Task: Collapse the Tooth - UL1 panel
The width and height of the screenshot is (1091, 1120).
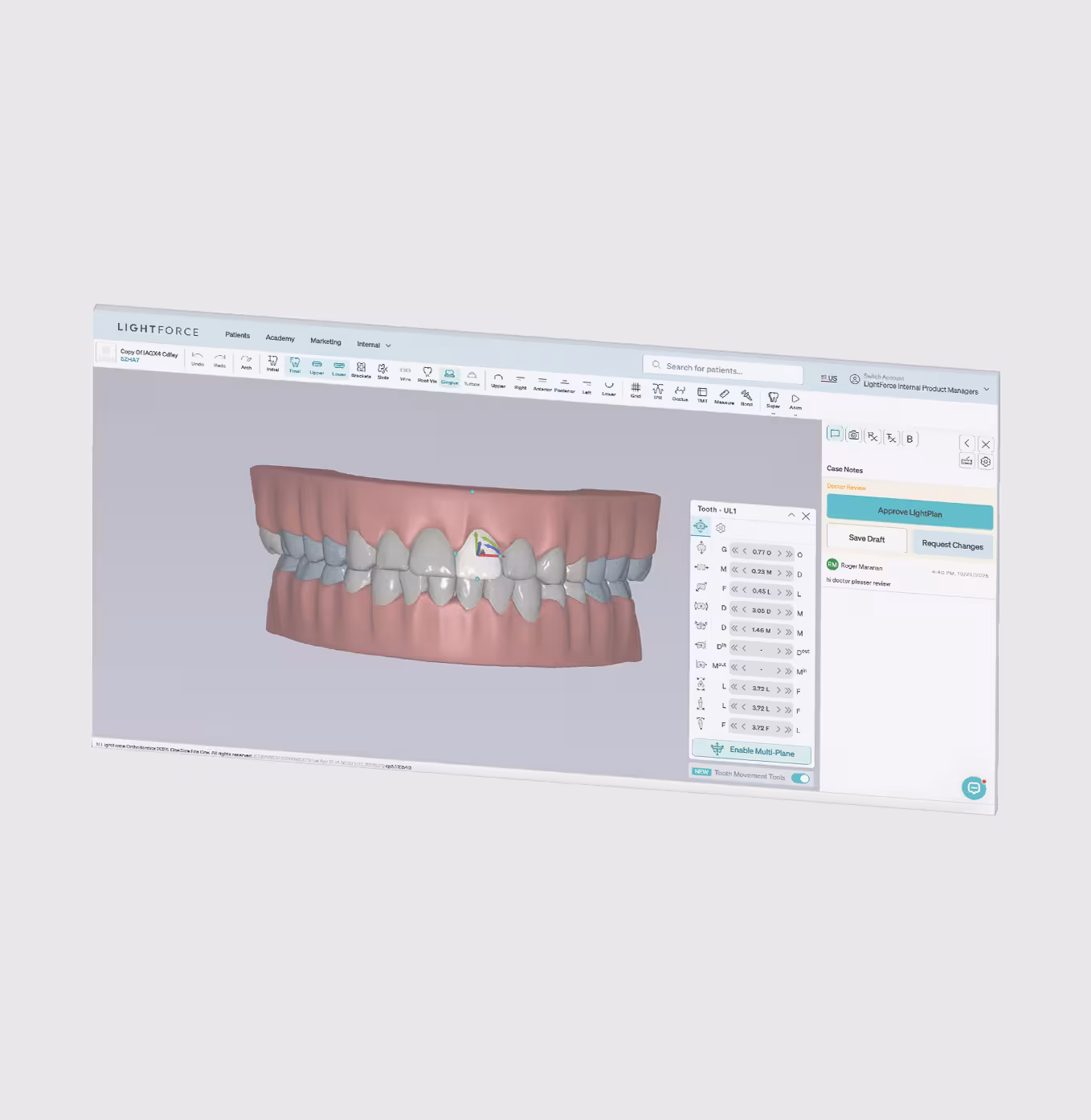Action: (791, 515)
